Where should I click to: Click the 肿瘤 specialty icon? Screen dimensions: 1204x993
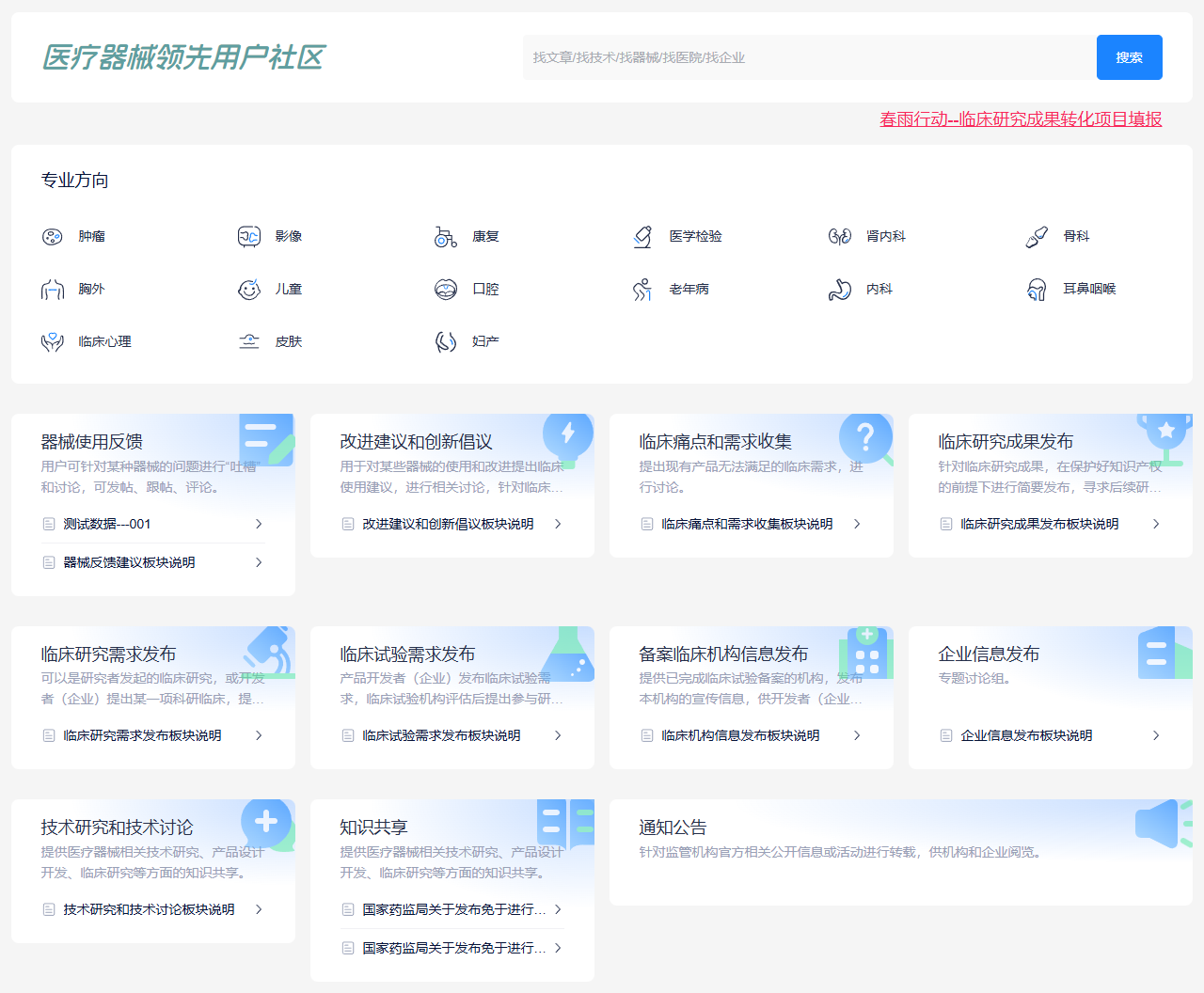pos(52,237)
